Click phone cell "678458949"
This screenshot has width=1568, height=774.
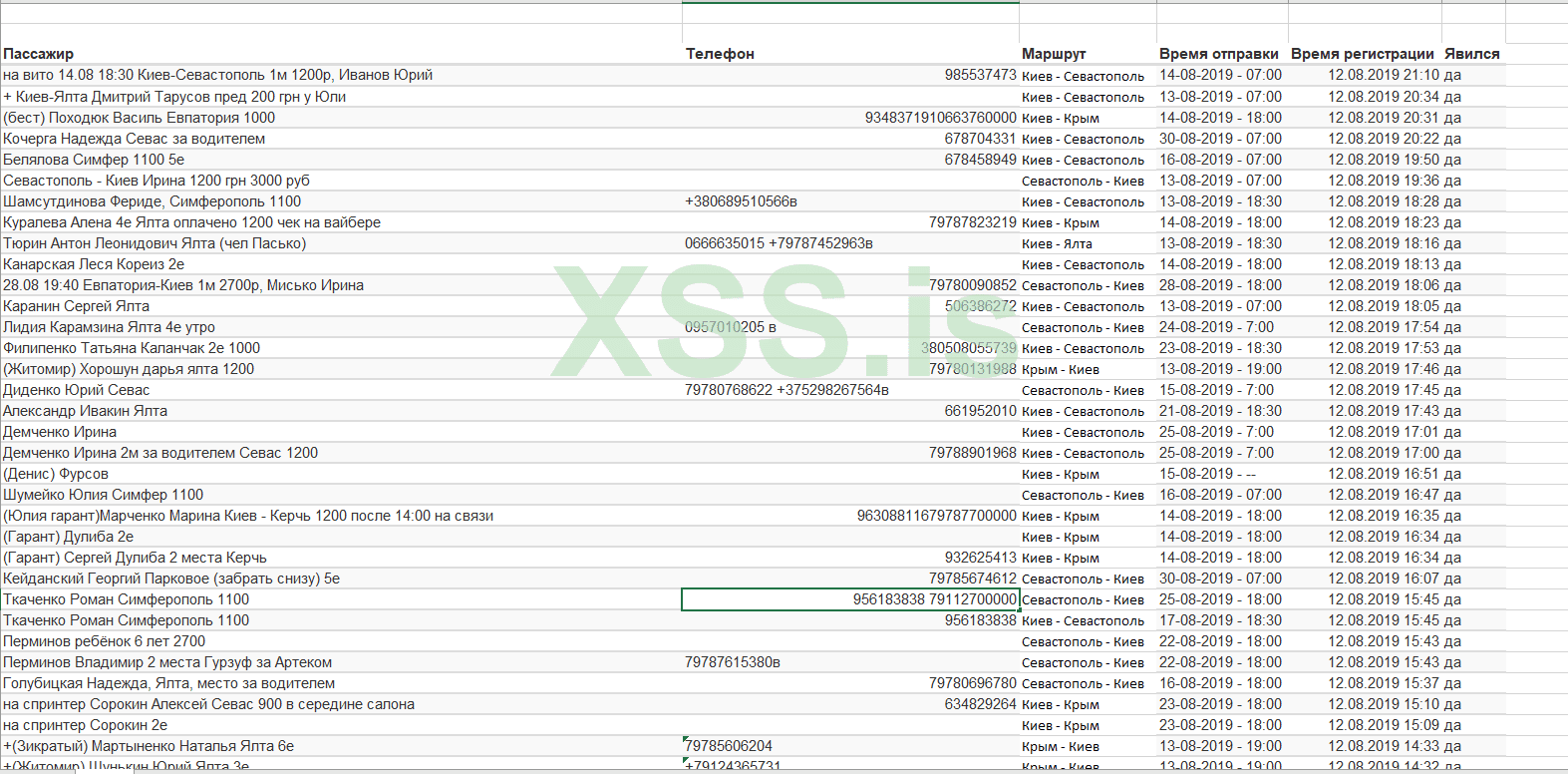(x=981, y=160)
